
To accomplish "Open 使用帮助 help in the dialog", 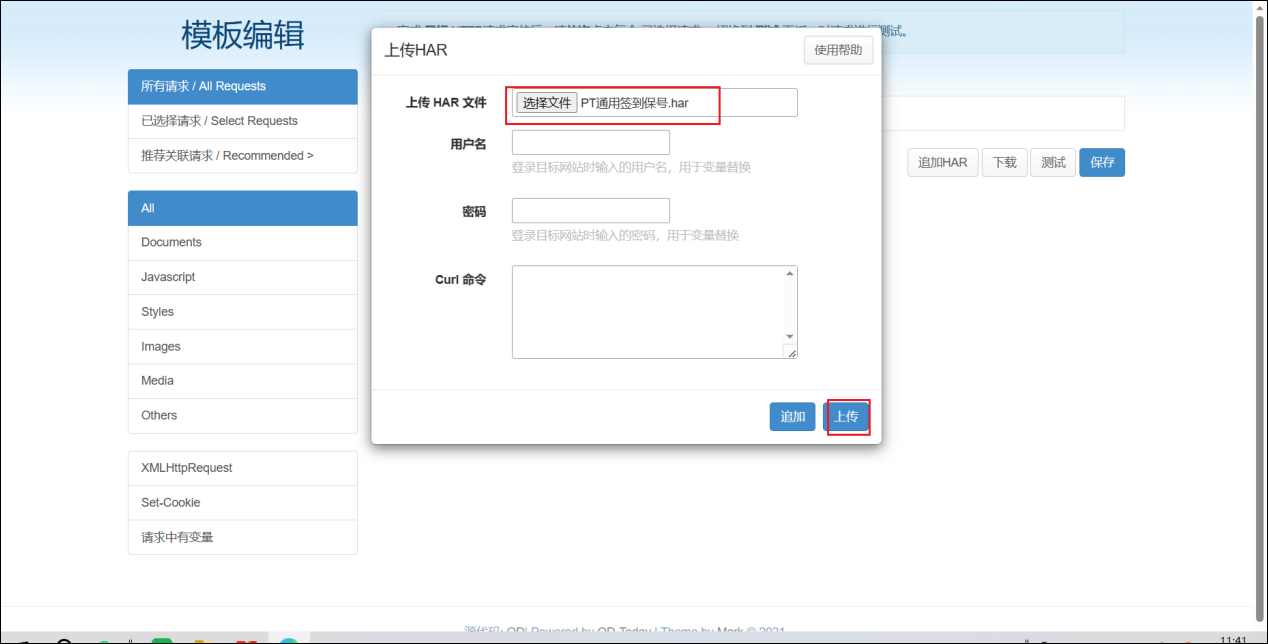I will pyautogui.click(x=838, y=50).
